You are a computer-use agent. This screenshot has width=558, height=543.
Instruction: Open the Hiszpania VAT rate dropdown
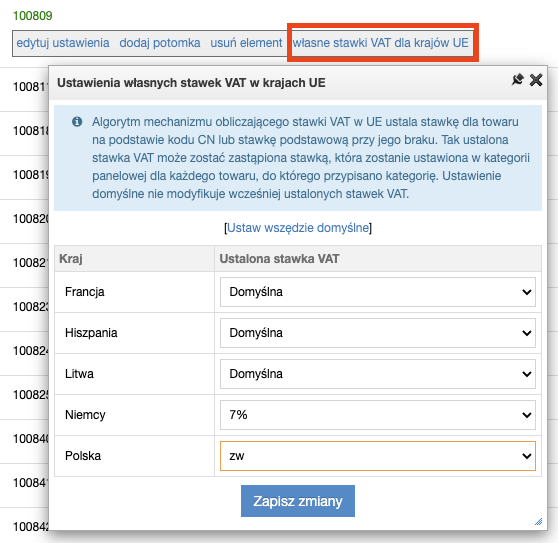[x=378, y=333]
